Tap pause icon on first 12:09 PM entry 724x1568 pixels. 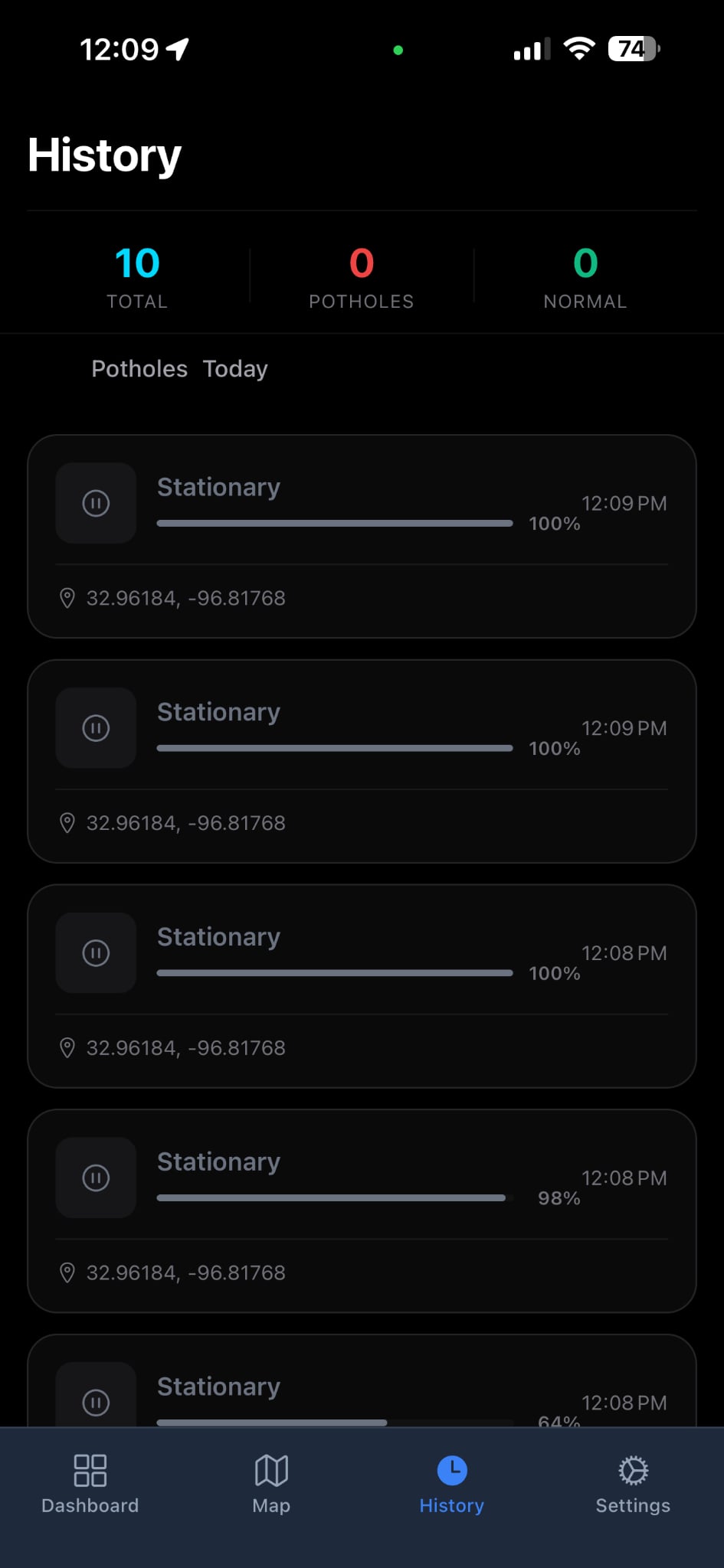click(x=96, y=503)
